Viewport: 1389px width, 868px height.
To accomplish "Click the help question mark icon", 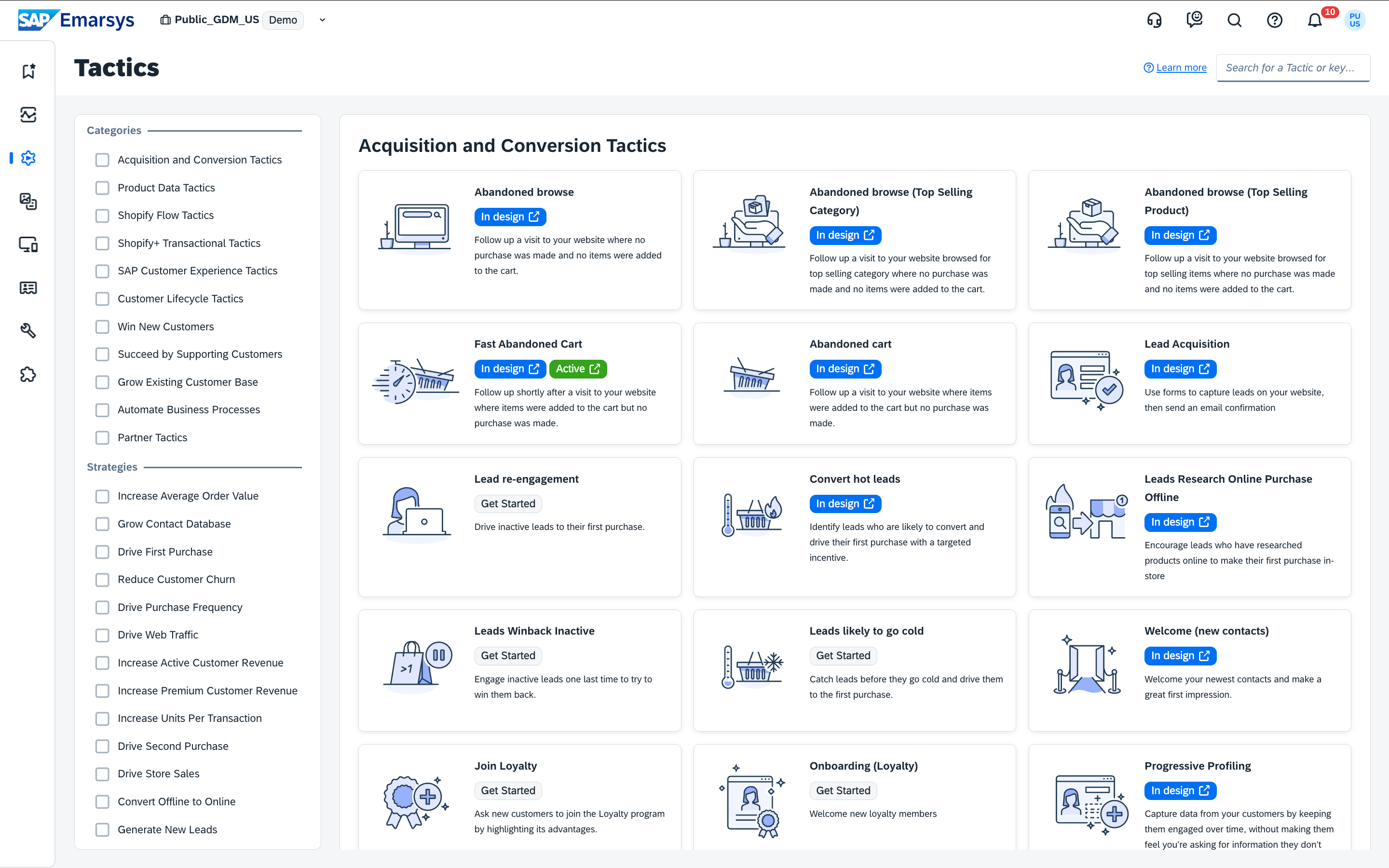I will tap(1274, 20).
